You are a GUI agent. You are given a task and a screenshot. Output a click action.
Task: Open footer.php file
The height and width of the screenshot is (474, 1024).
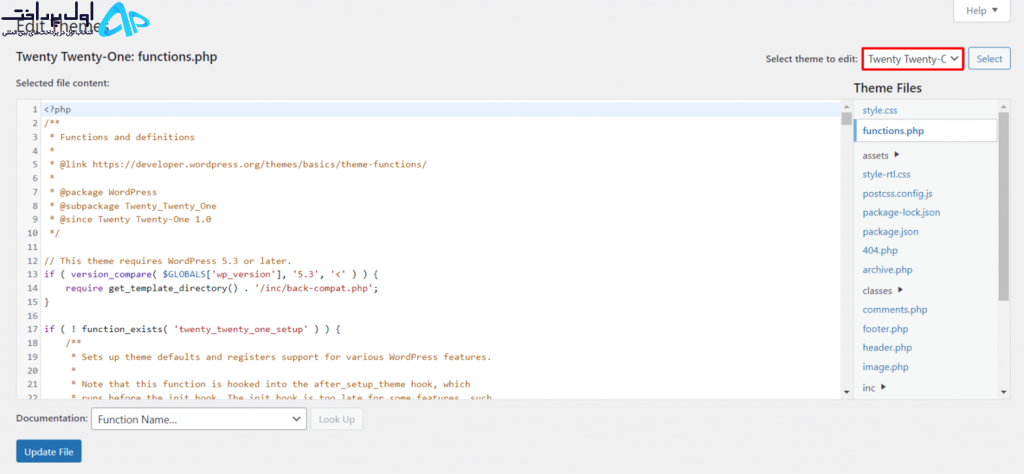pyautogui.click(x=885, y=328)
